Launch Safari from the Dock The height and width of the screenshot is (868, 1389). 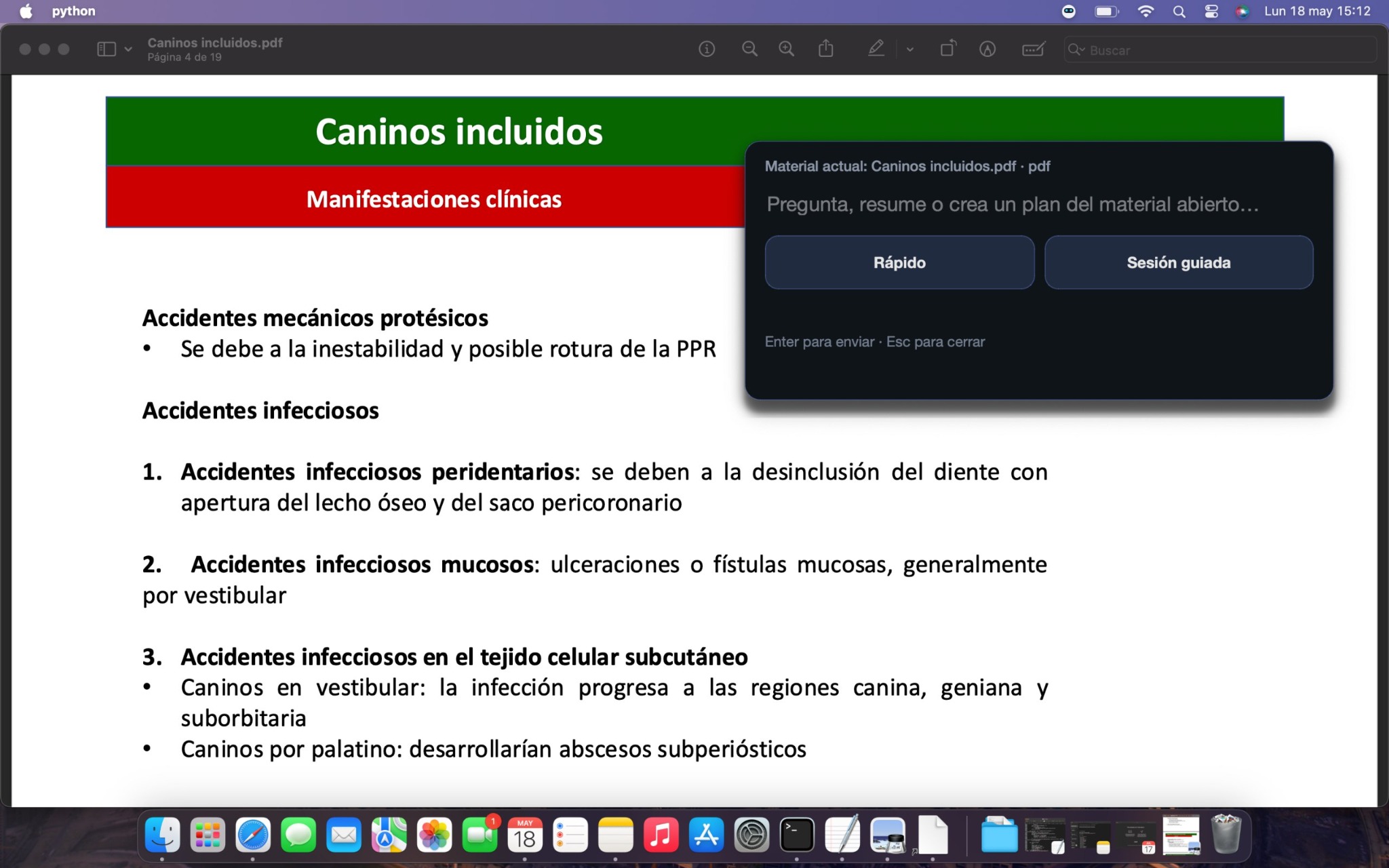coord(253,834)
